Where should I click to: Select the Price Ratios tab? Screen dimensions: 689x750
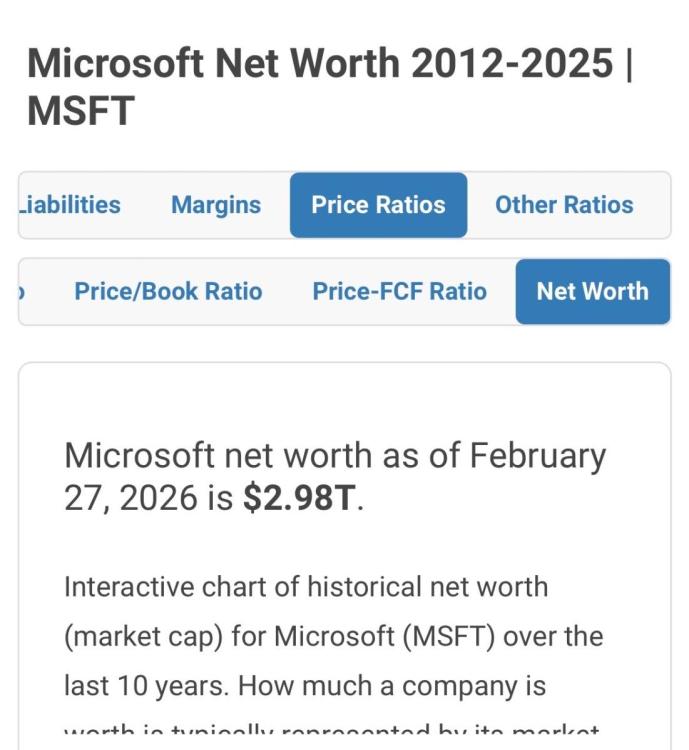click(378, 205)
